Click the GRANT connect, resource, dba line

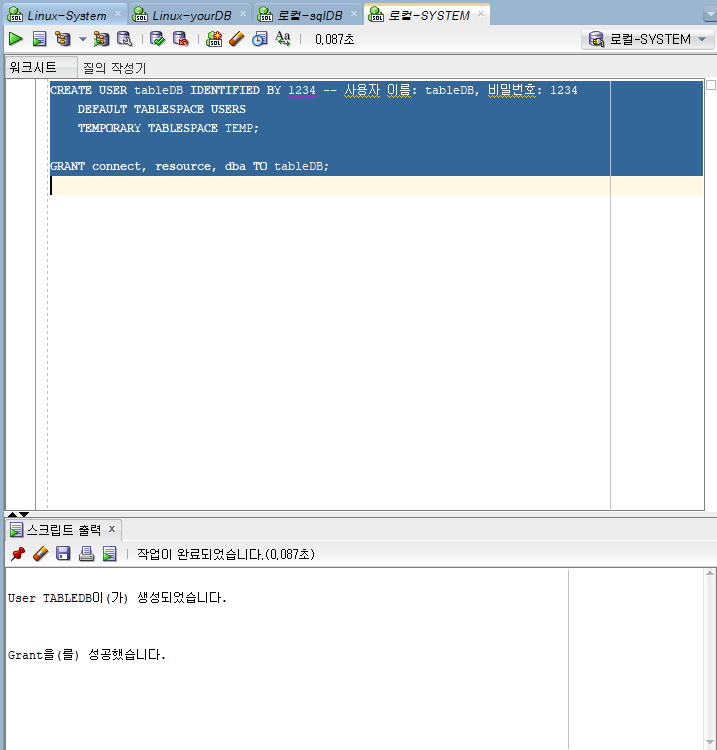pos(189,166)
